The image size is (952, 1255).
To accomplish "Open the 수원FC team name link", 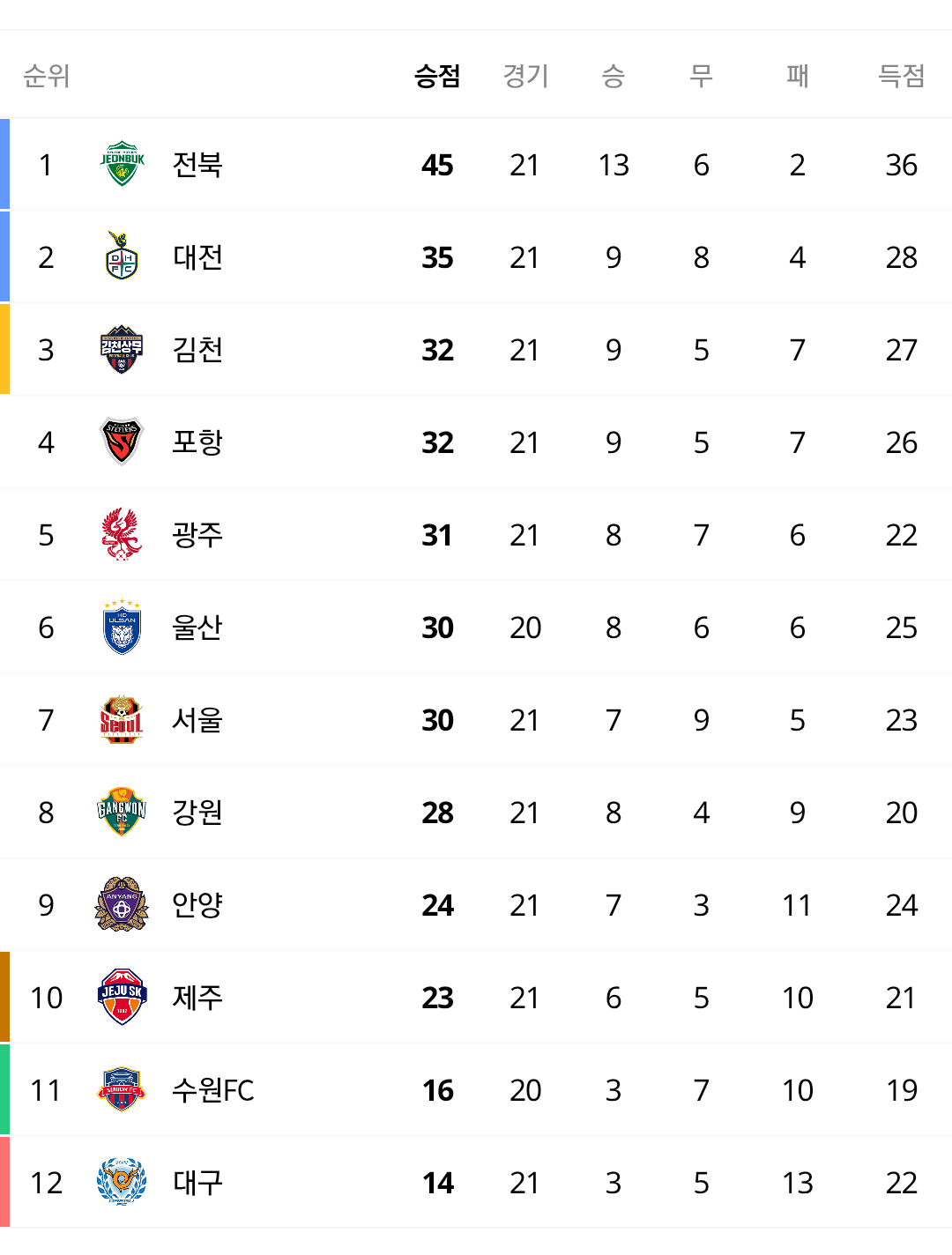I will coord(212,1090).
